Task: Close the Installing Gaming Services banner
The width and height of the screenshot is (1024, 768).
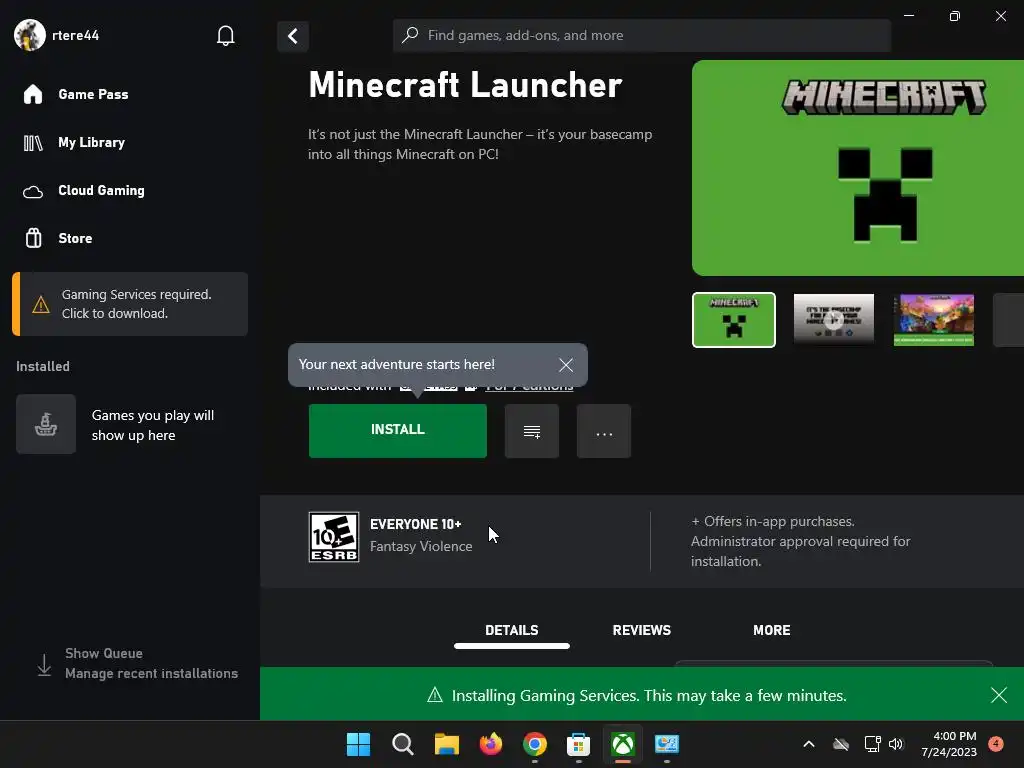Action: pos(998,695)
